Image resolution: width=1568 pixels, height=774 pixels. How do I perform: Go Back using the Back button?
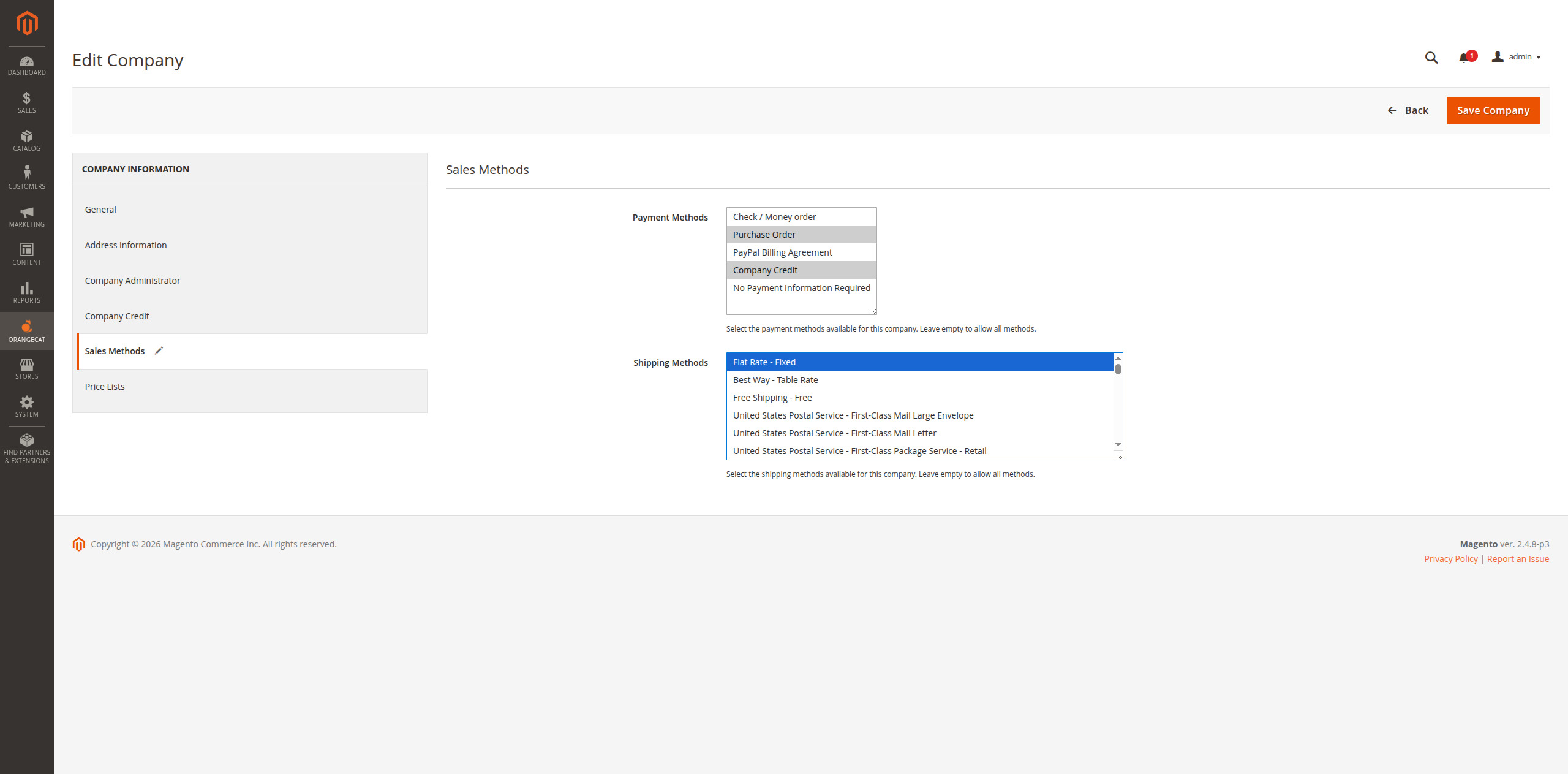(1408, 110)
